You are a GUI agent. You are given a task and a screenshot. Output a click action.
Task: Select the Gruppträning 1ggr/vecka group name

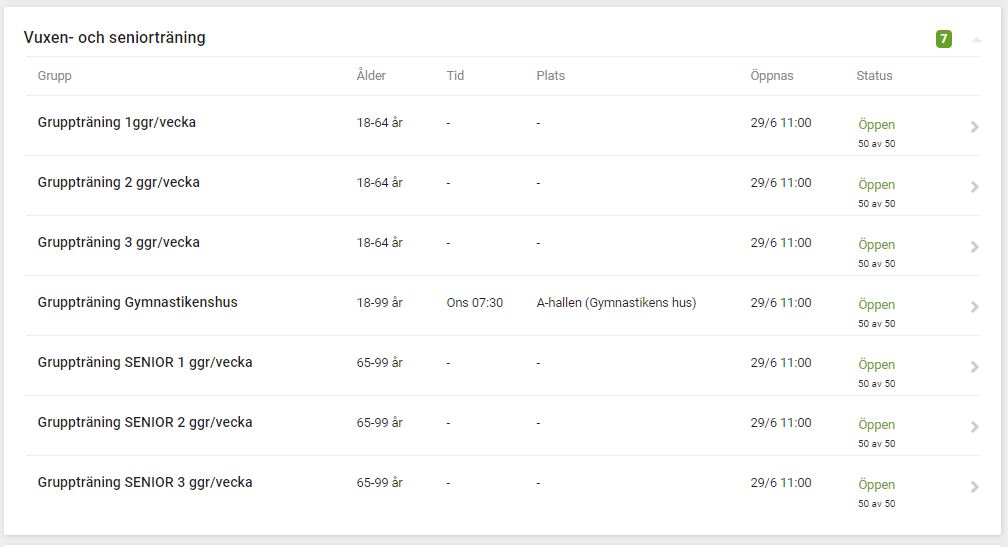(116, 123)
